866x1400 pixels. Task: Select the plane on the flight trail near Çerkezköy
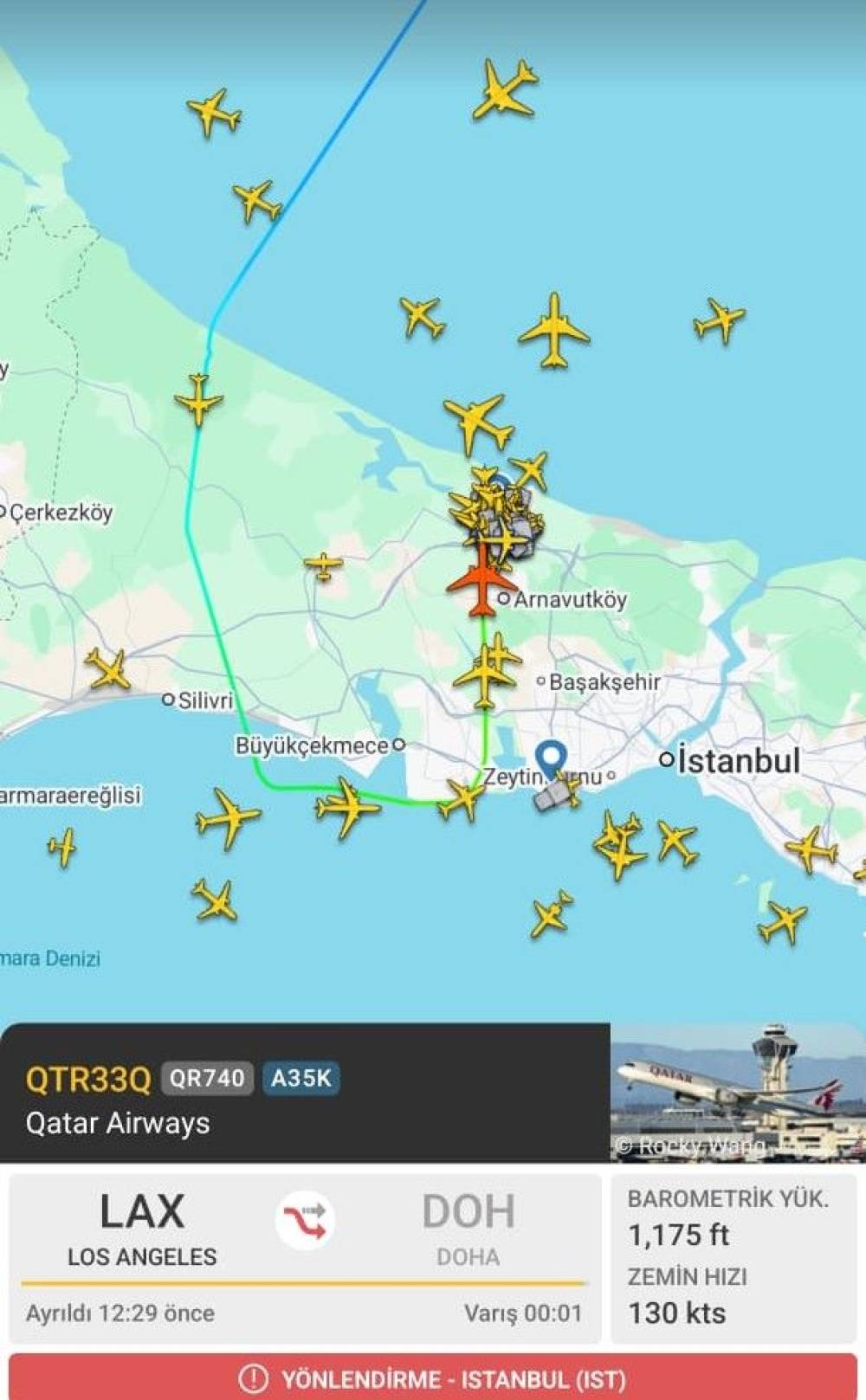pos(199,399)
